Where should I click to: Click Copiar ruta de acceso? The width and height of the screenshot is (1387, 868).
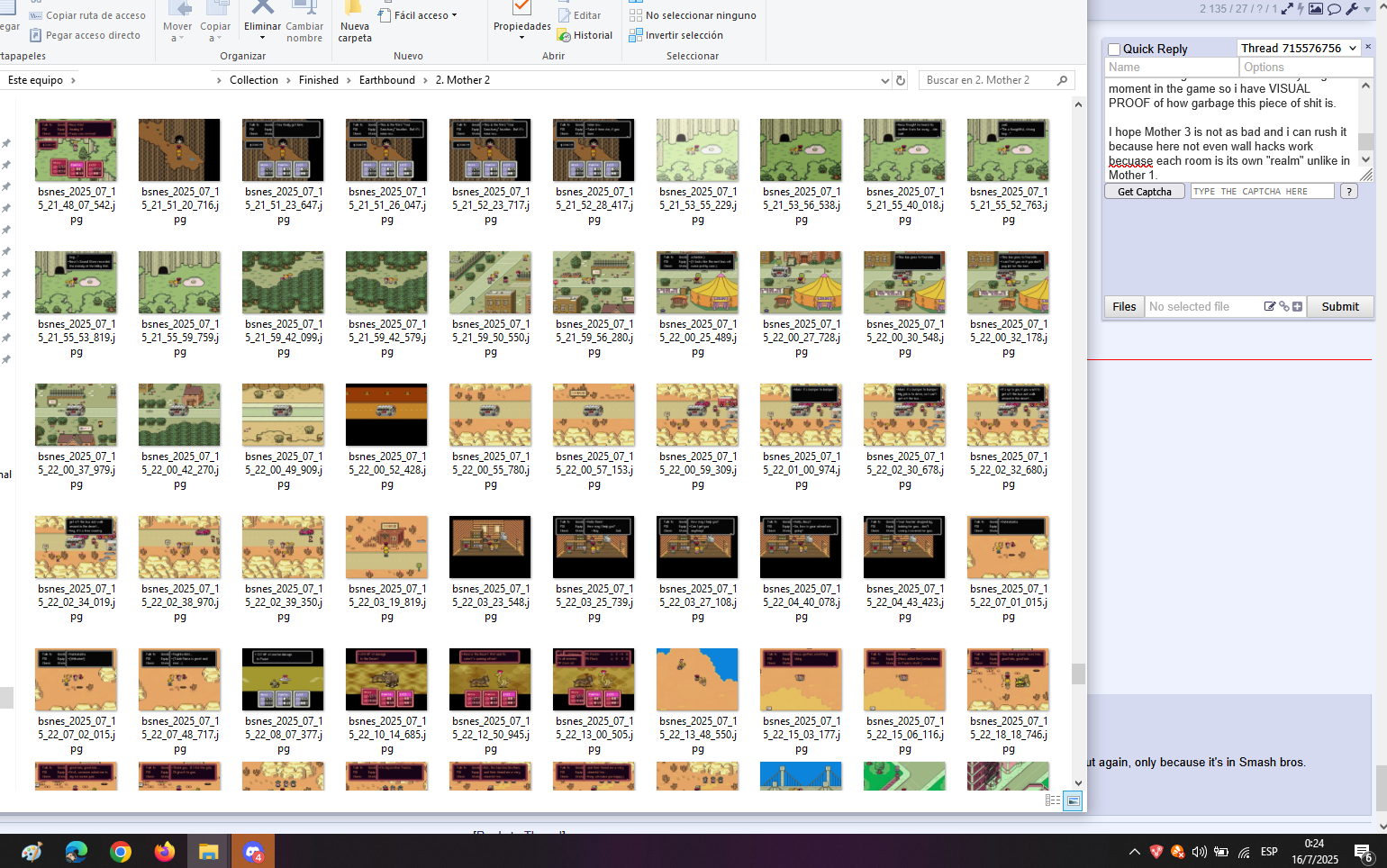(87, 15)
